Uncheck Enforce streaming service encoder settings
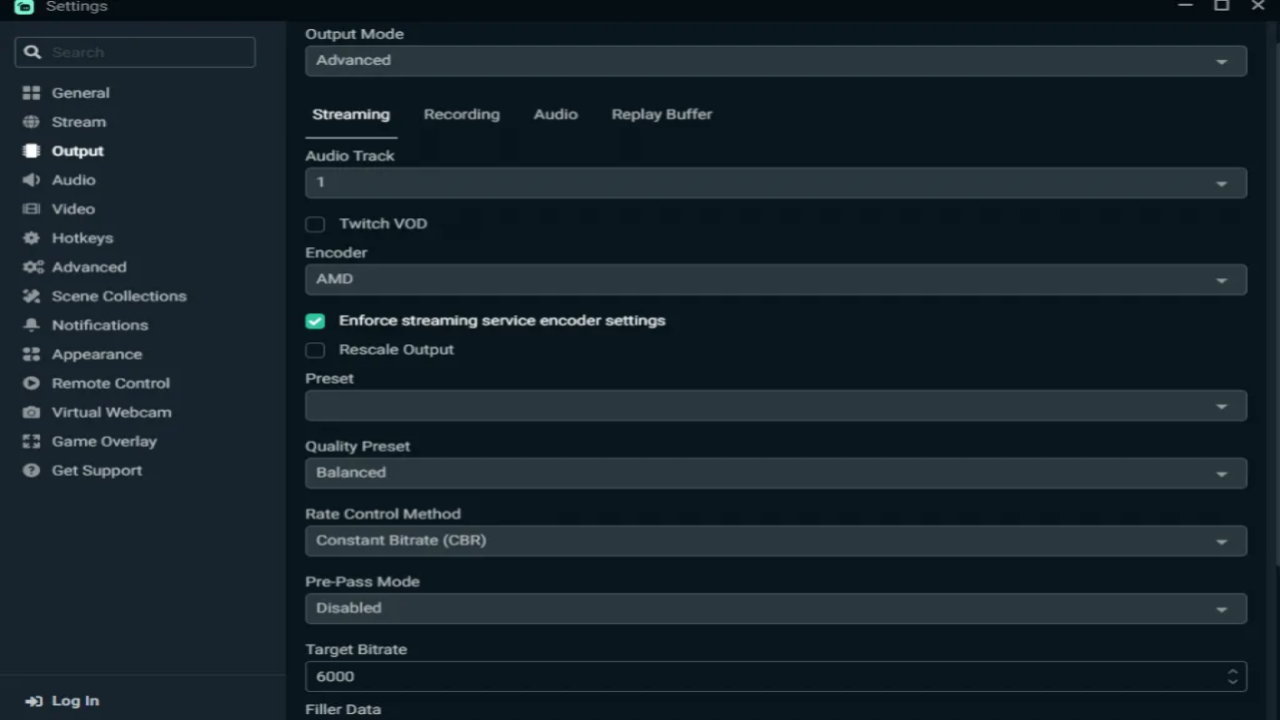 (315, 321)
